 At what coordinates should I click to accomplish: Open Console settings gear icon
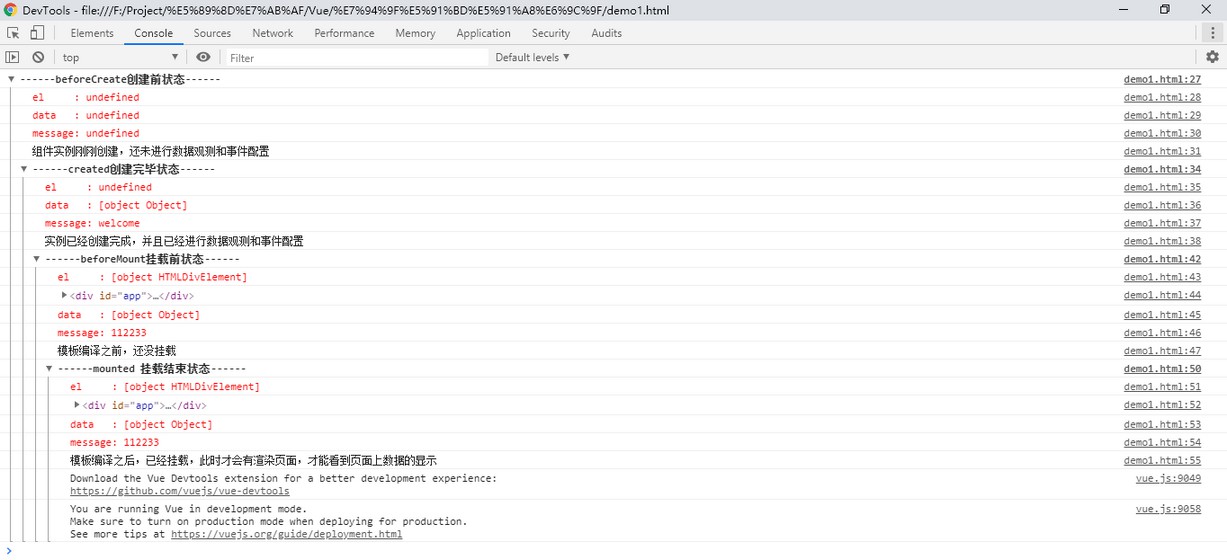coord(1212,57)
